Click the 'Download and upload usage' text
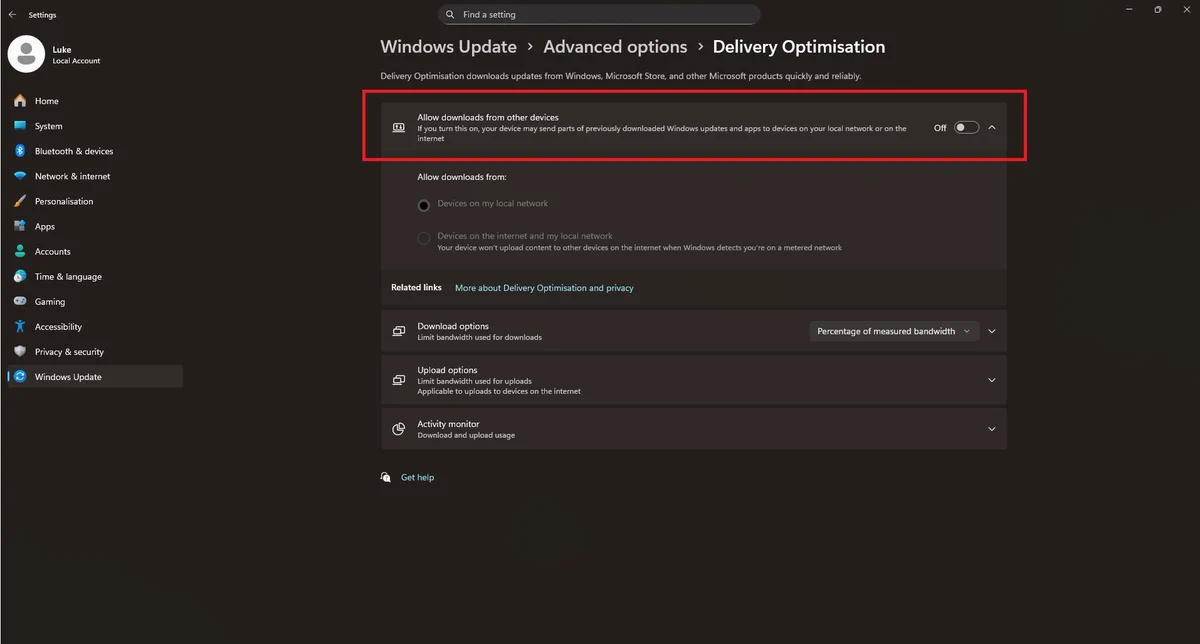This screenshot has width=1200, height=644. pos(466,435)
